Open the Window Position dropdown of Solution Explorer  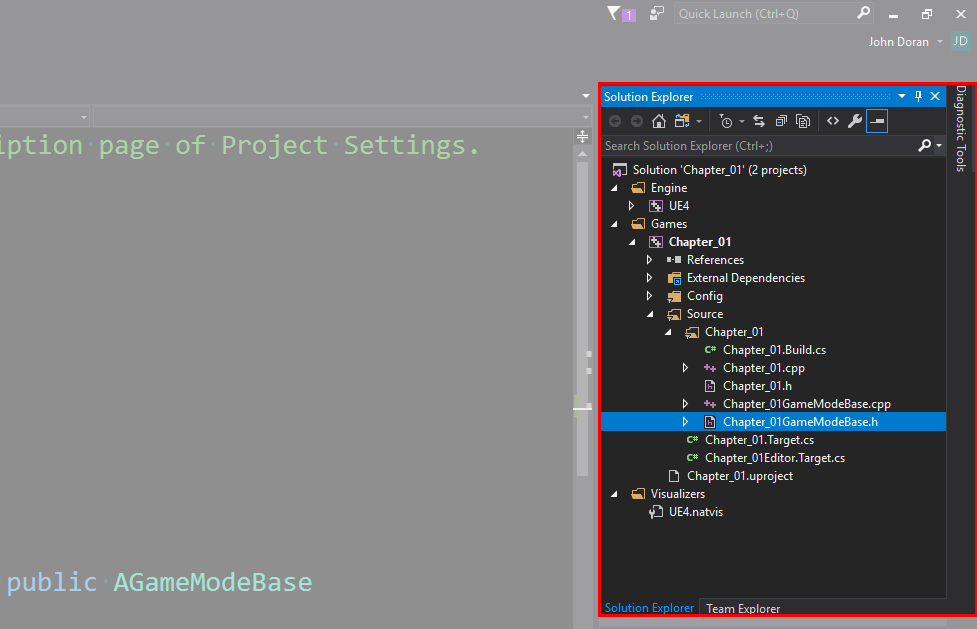[902, 96]
